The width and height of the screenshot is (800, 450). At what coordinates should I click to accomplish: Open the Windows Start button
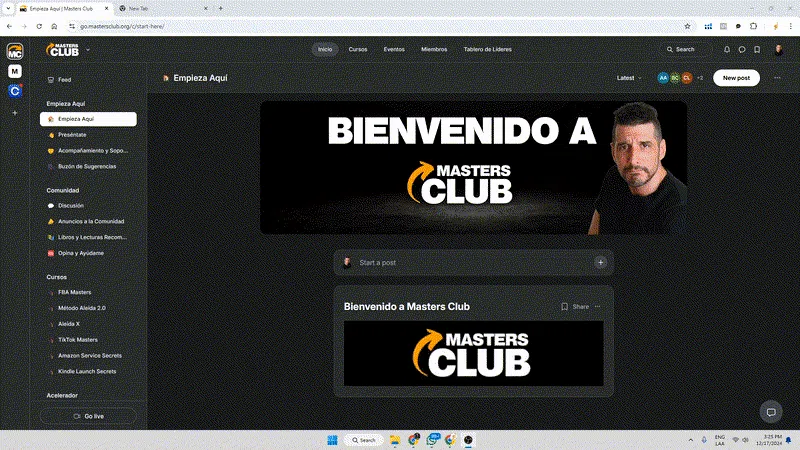(332, 440)
